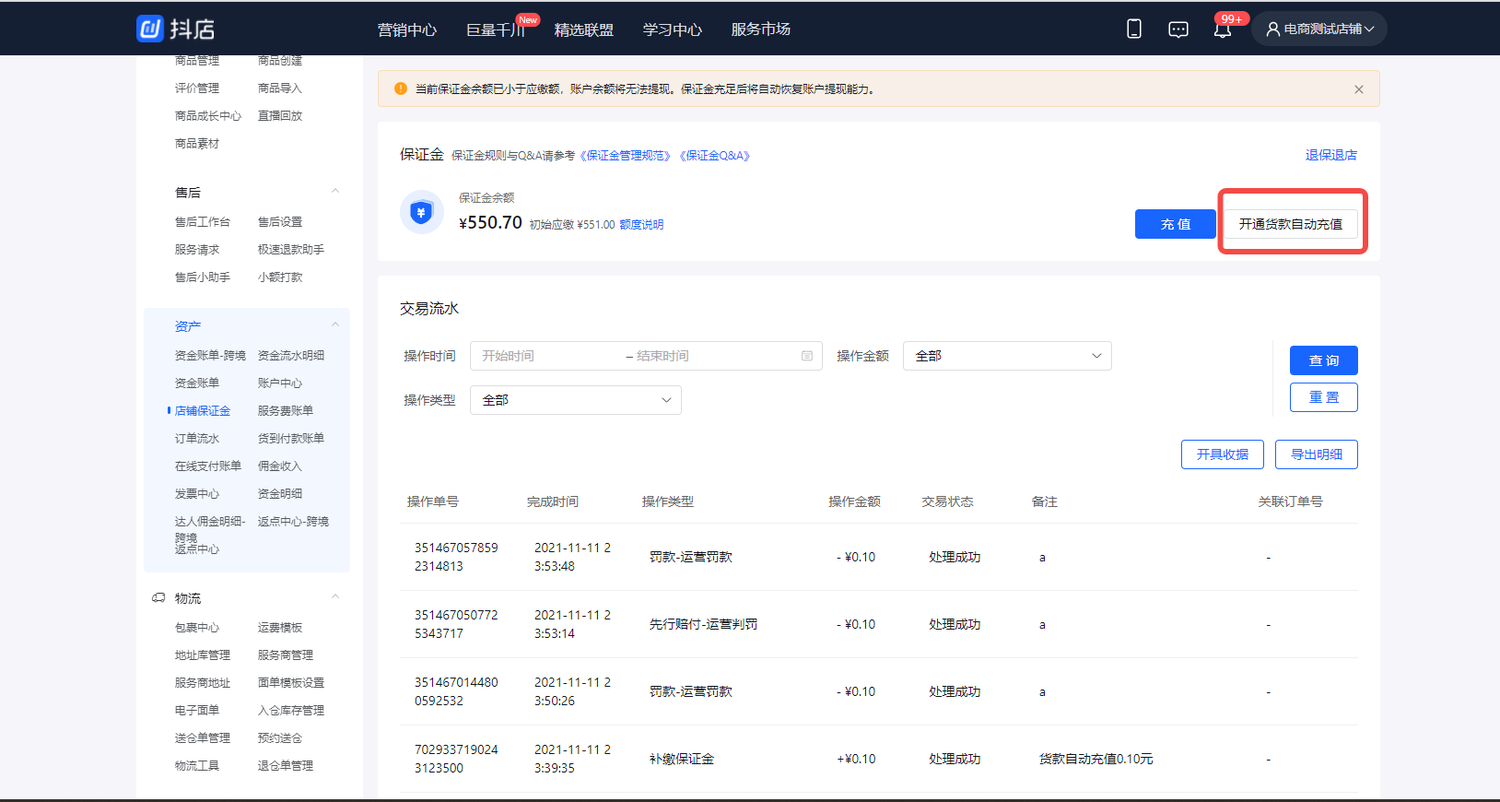Click the blue deposit shield icon beside 保证金余额
This screenshot has width=1500, height=802.
[x=421, y=212]
